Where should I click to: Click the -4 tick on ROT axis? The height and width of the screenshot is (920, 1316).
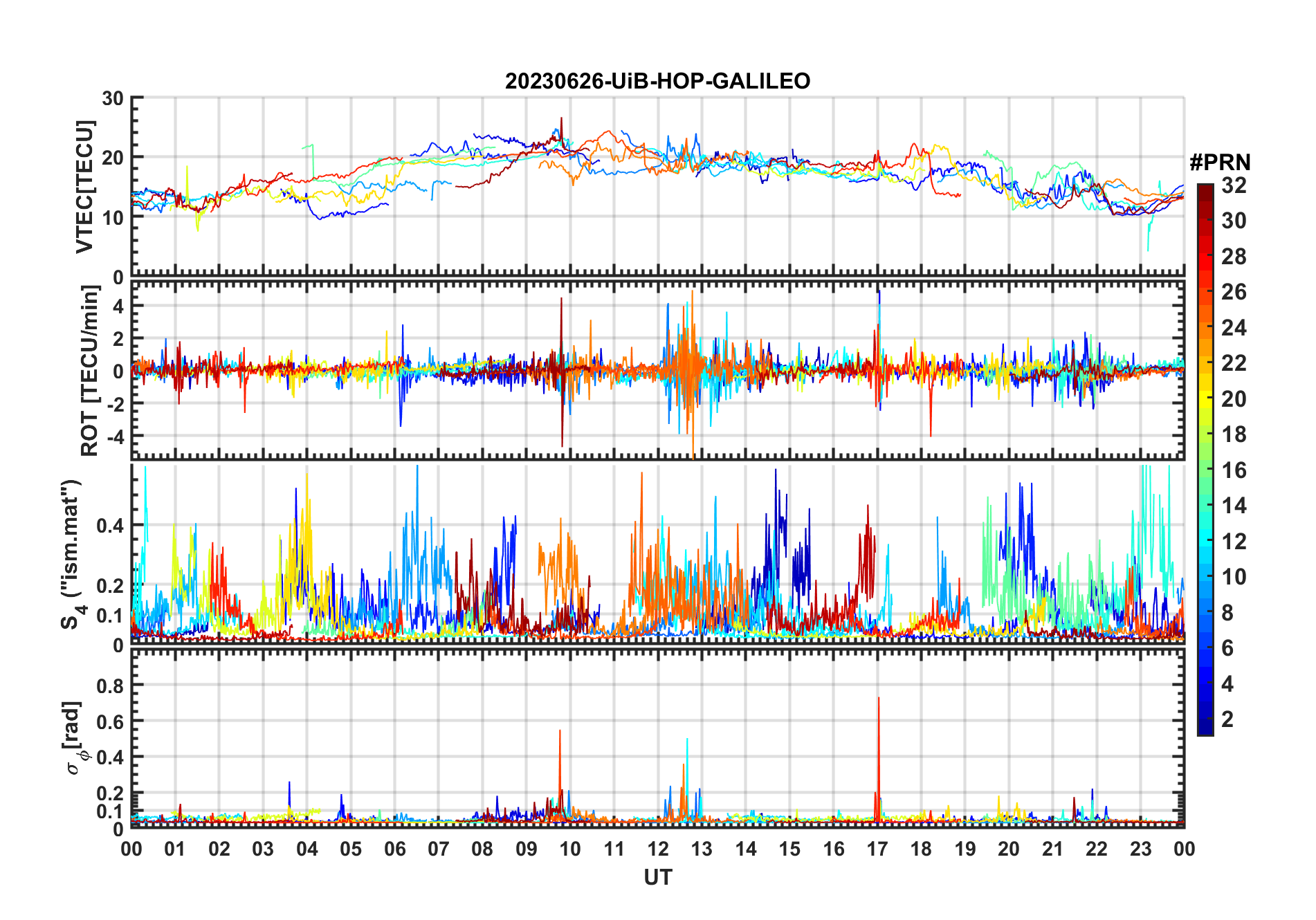coord(113,436)
